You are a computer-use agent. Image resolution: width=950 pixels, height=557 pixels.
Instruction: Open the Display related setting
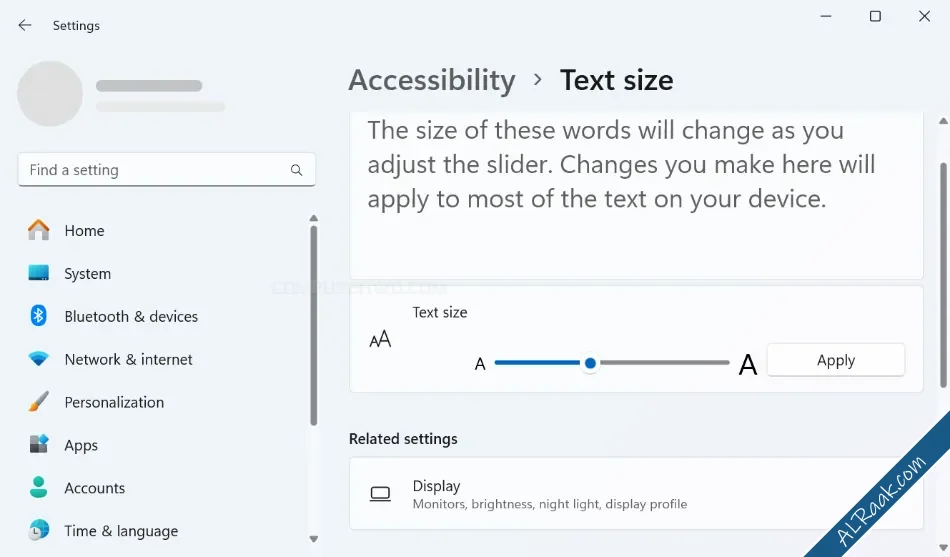(636, 494)
